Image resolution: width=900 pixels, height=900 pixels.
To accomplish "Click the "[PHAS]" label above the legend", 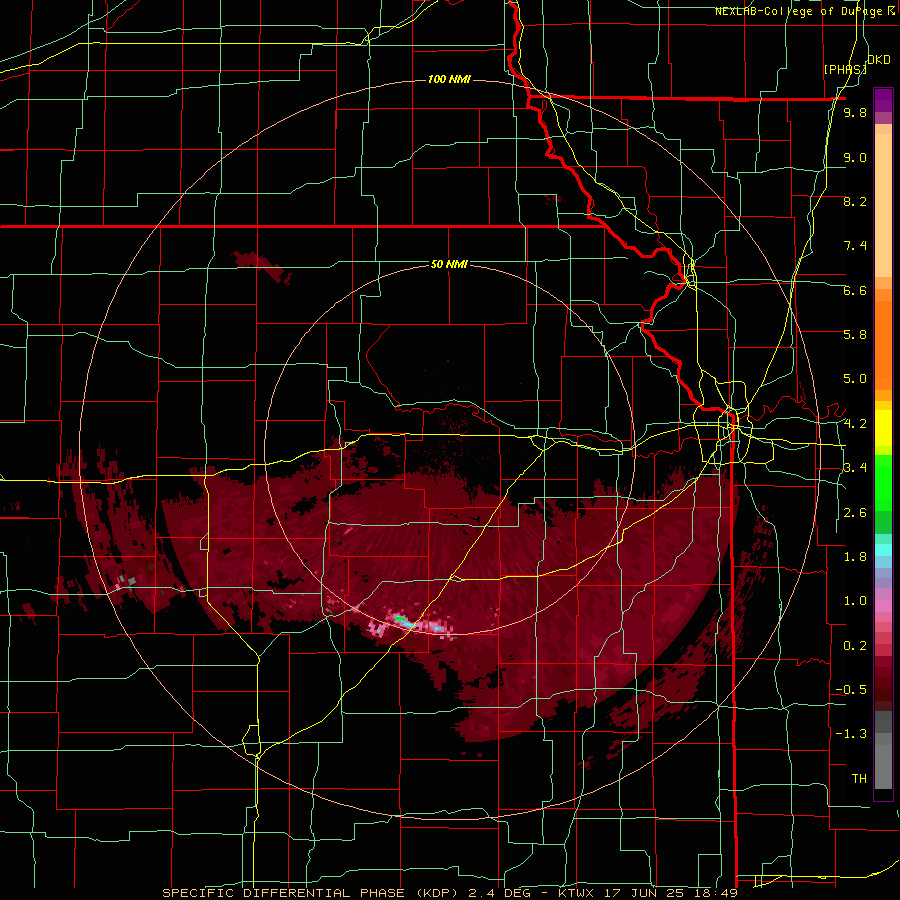I will pyautogui.click(x=844, y=69).
